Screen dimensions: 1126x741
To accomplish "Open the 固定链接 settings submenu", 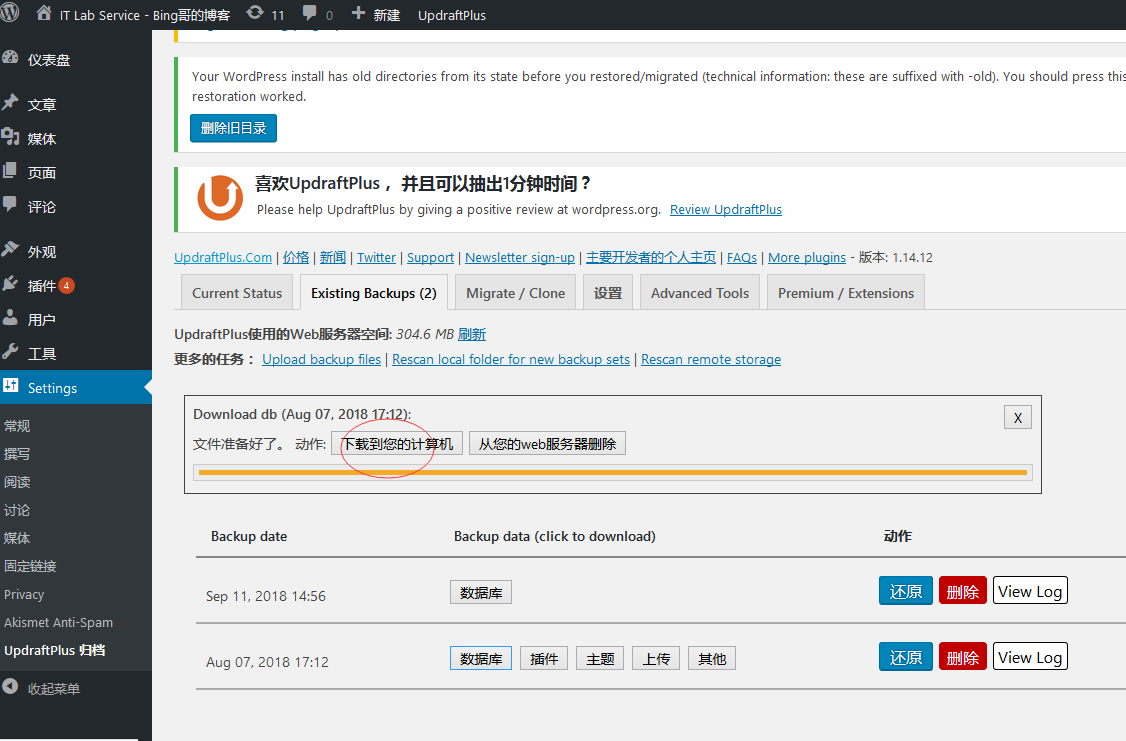I will point(30,566).
